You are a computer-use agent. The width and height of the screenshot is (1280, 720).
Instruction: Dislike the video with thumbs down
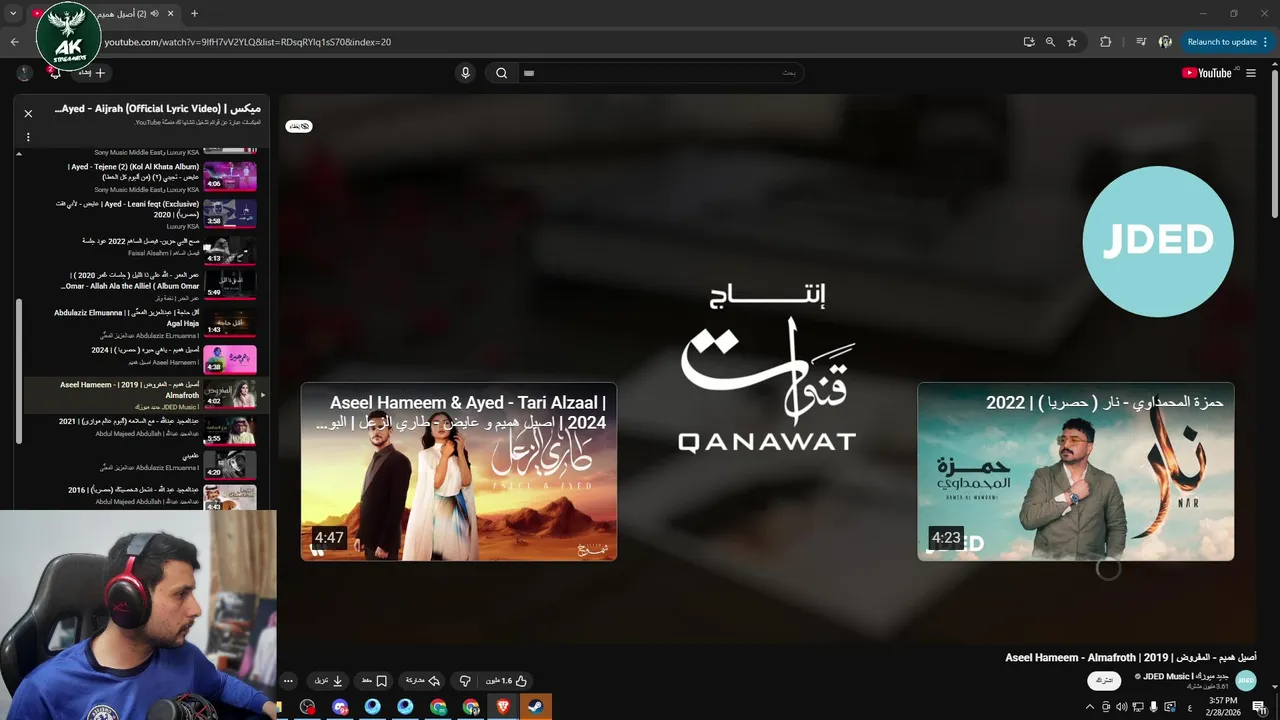[x=465, y=681]
